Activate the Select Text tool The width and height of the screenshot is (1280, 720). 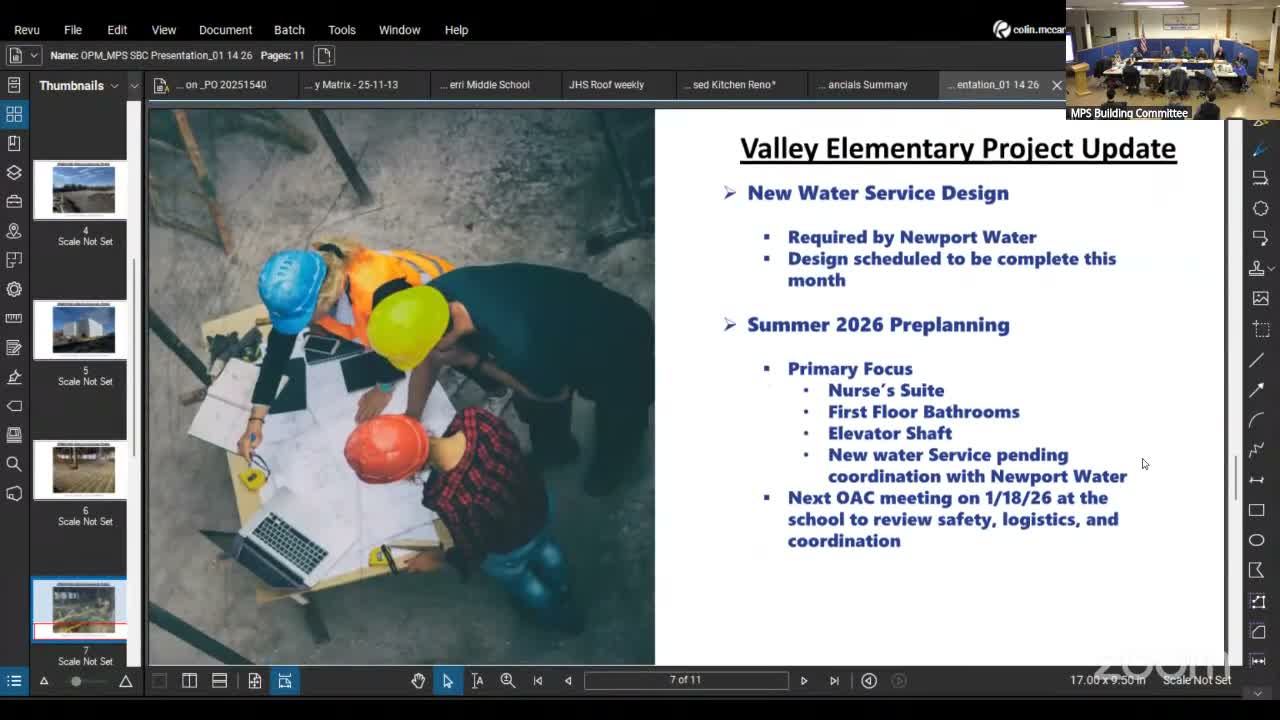(478, 680)
